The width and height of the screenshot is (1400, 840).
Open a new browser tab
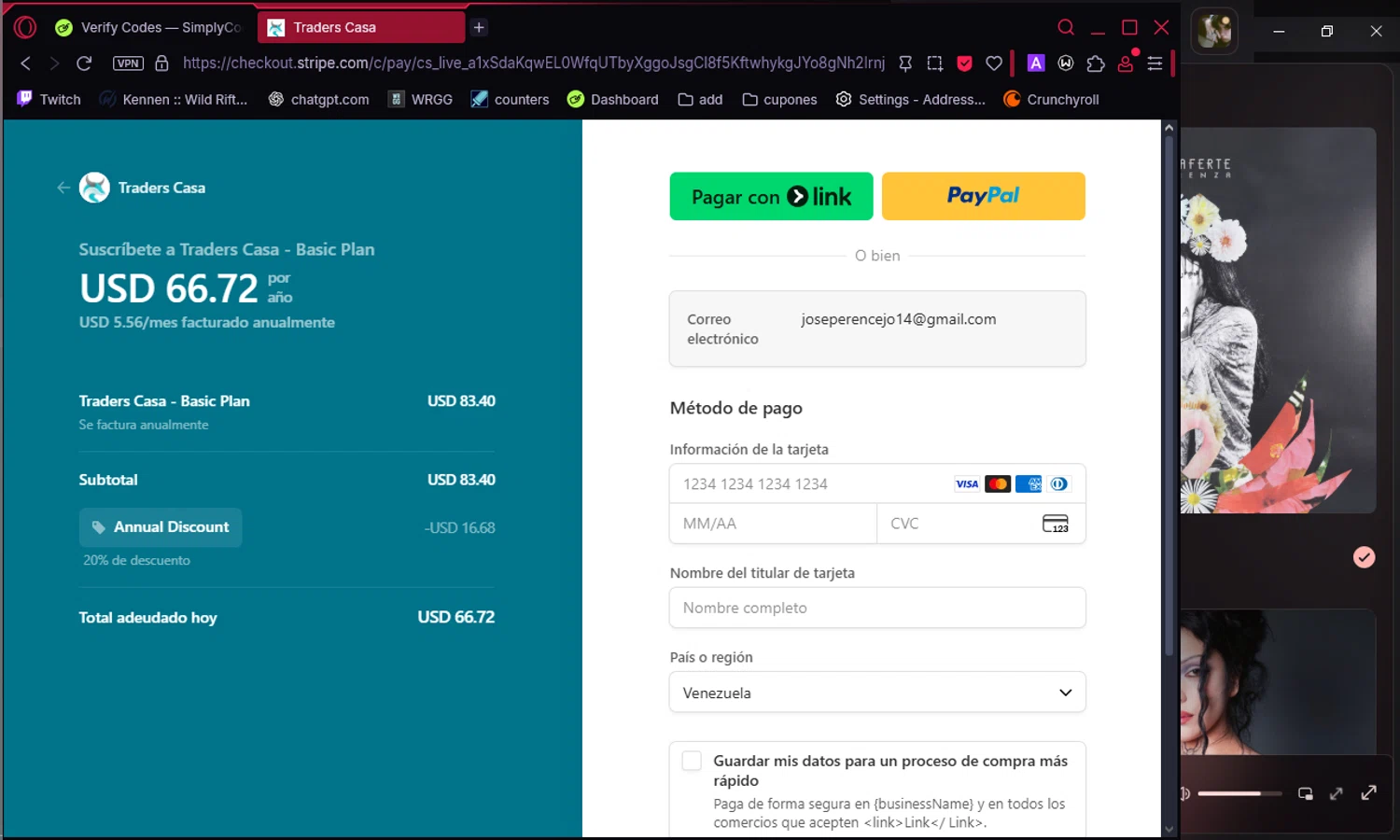point(479,27)
